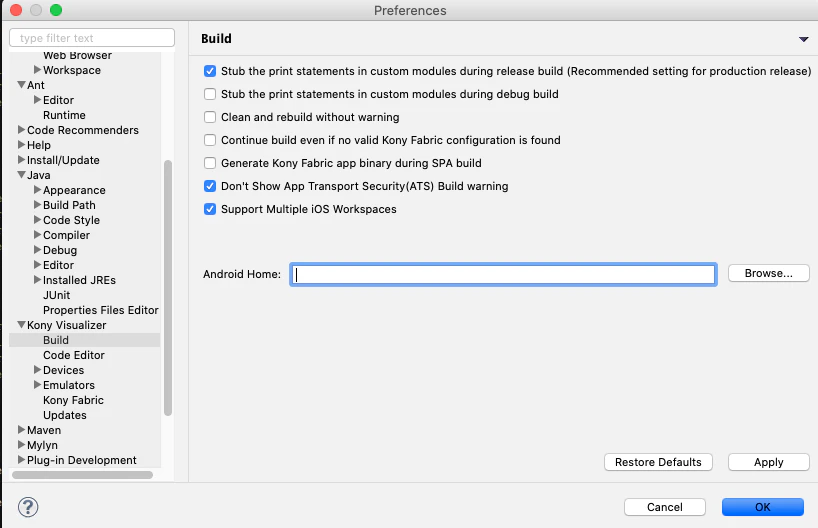Open Code Editor preferences under Kony Visualizer

[x=74, y=355]
